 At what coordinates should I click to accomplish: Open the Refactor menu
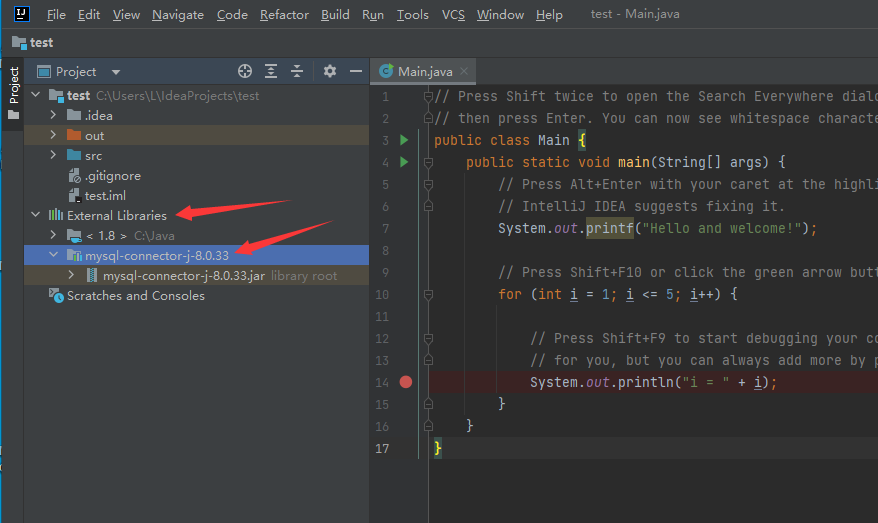click(x=284, y=15)
